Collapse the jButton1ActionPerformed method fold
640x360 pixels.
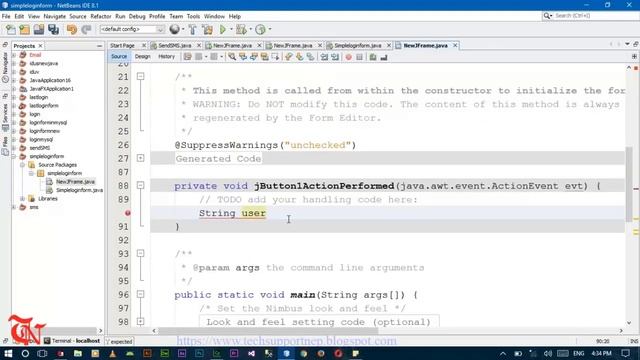point(140,185)
